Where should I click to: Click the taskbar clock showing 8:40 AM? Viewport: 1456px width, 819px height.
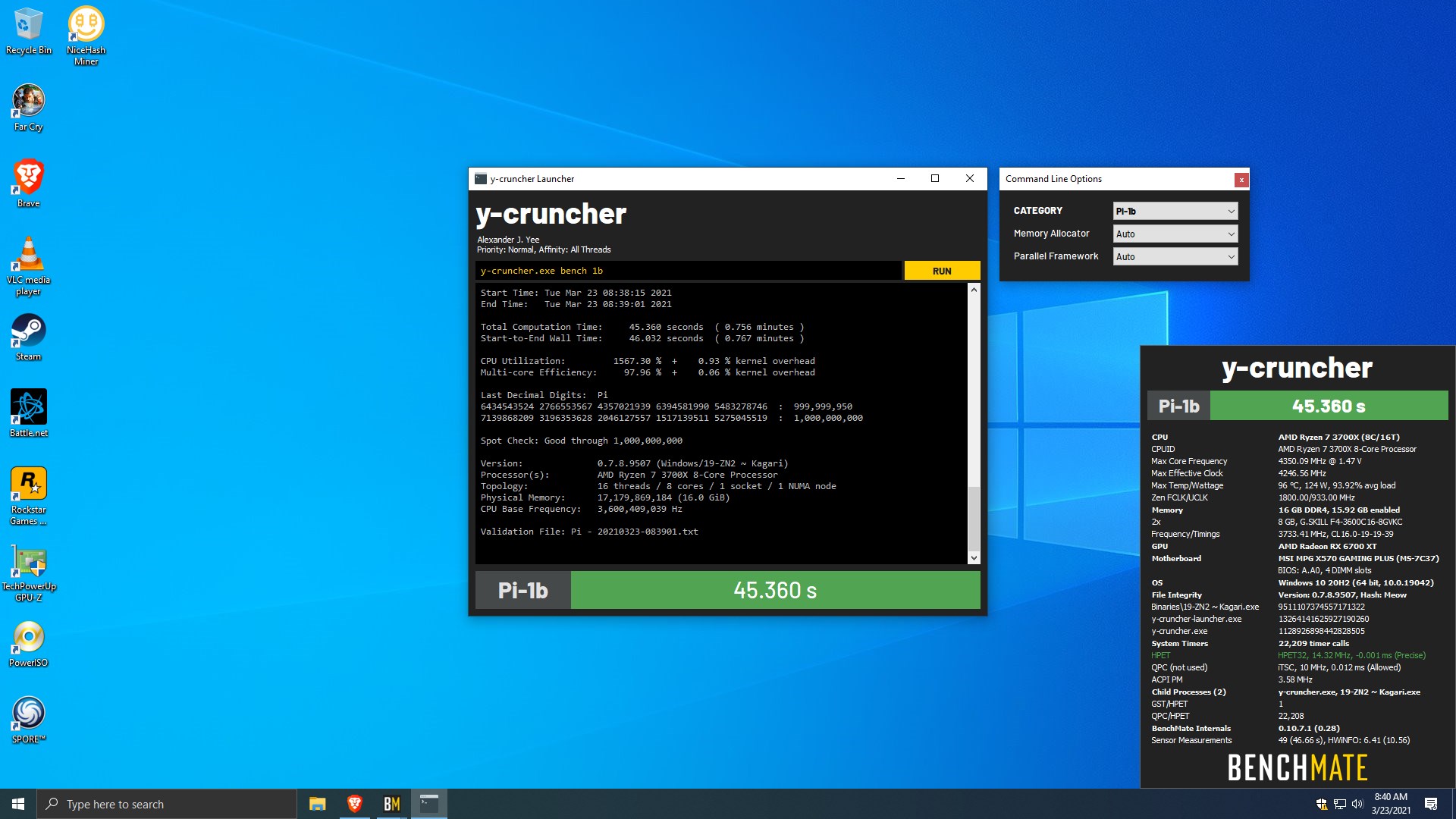(x=1391, y=804)
